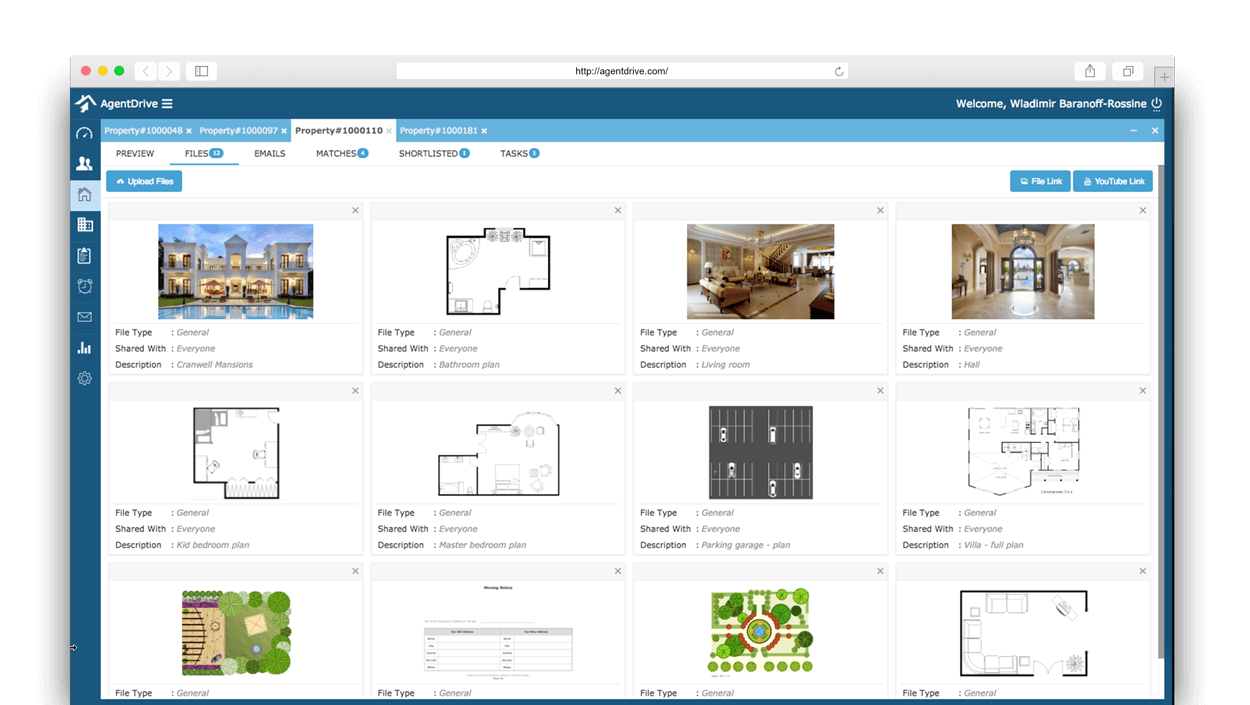The height and width of the screenshot is (705, 1250).
Task: Open the alarm clock reminders icon
Action: [x=84, y=286]
